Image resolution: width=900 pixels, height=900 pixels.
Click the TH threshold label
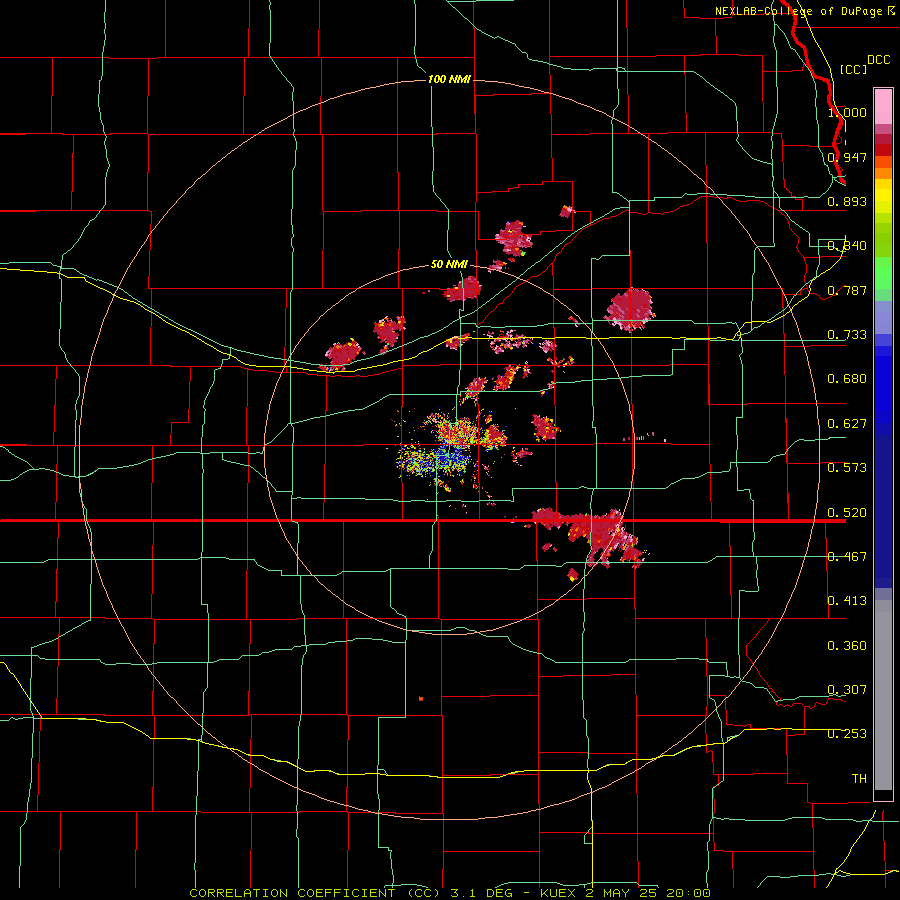[859, 779]
